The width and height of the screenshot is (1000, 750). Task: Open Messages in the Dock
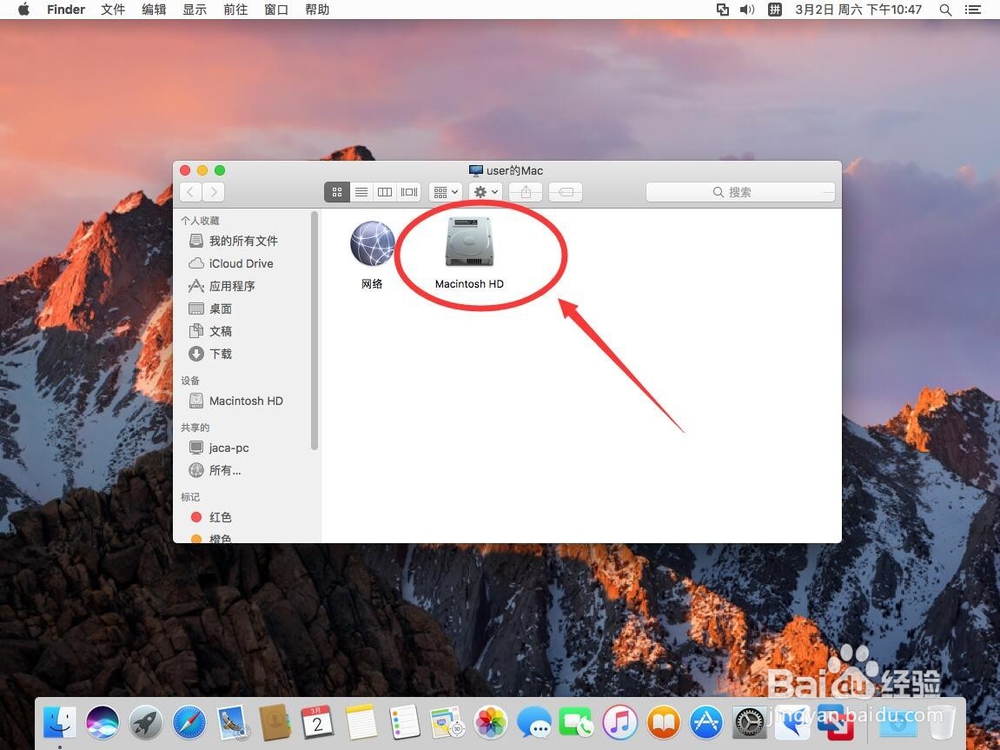534,723
